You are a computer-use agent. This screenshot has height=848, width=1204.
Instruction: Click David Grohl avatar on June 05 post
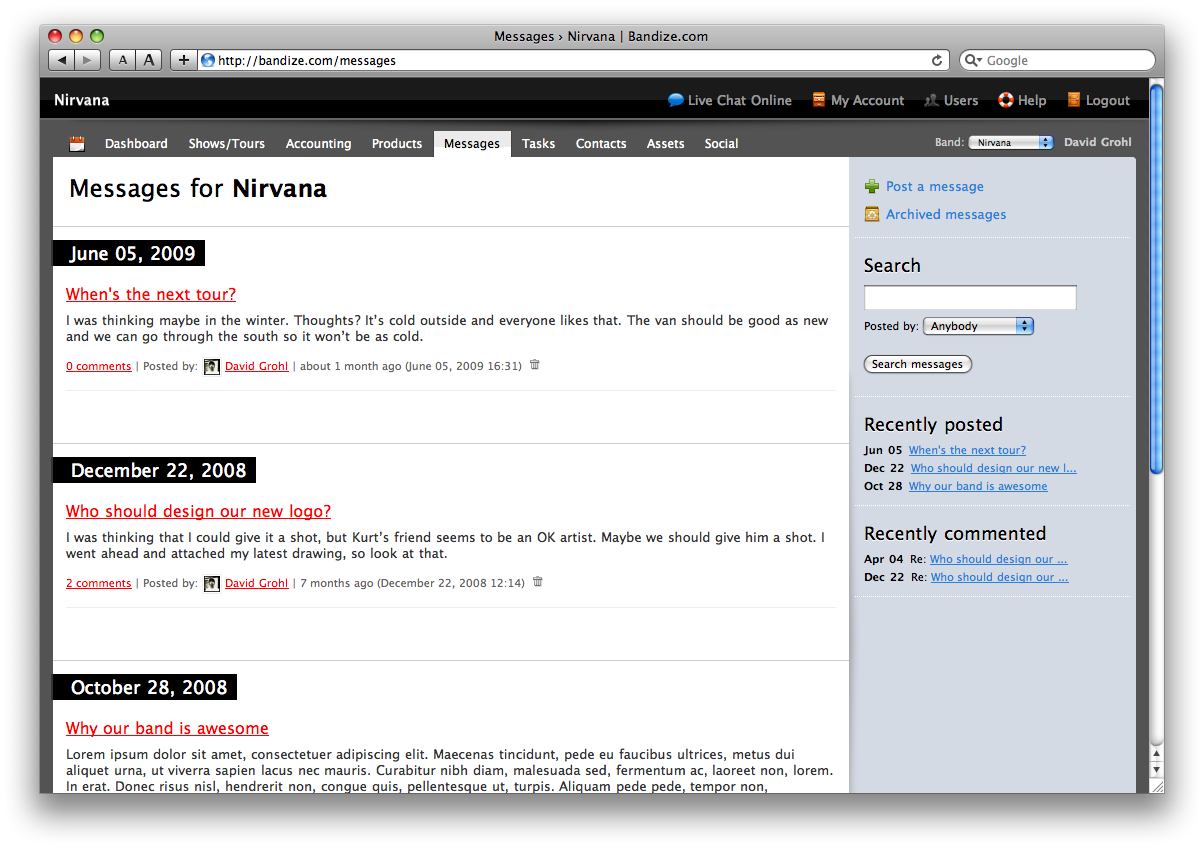212,367
